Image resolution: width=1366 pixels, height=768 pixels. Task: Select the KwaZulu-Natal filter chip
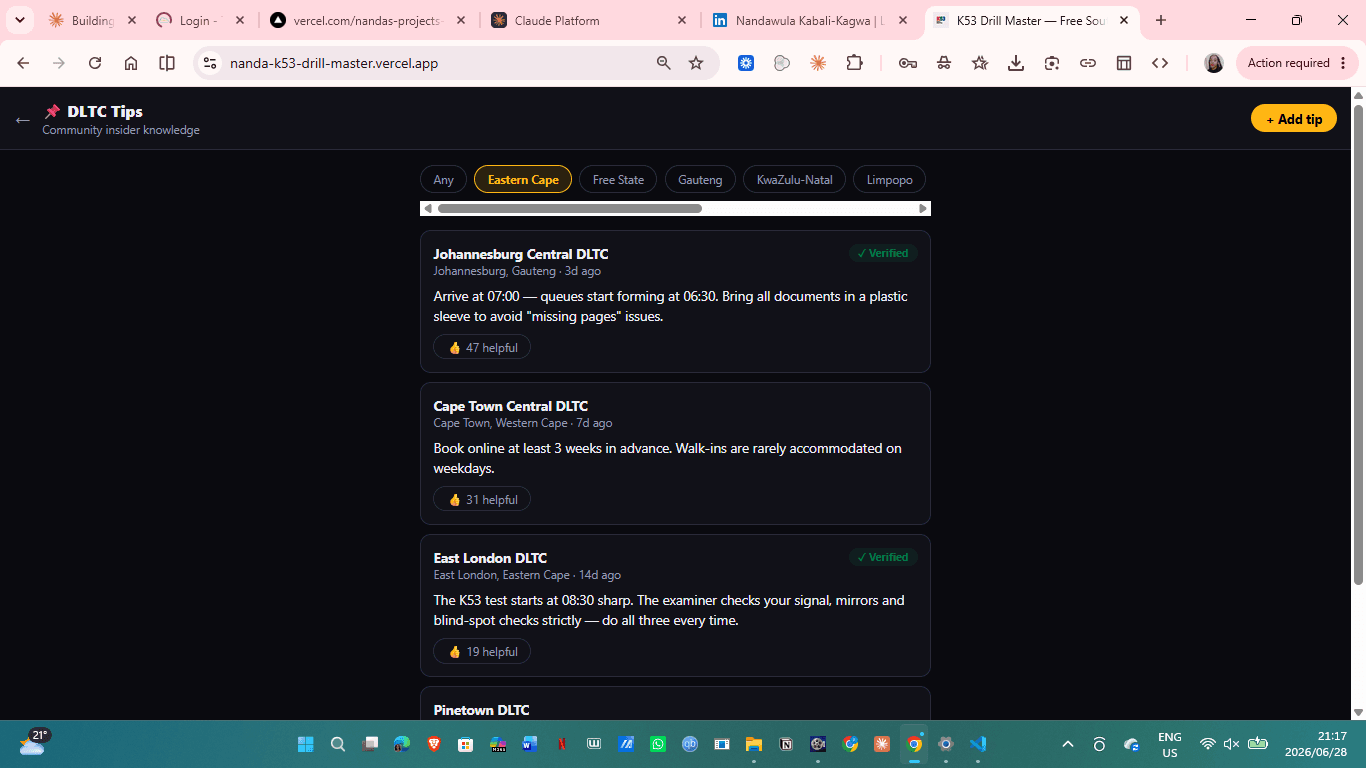tap(794, 180)
